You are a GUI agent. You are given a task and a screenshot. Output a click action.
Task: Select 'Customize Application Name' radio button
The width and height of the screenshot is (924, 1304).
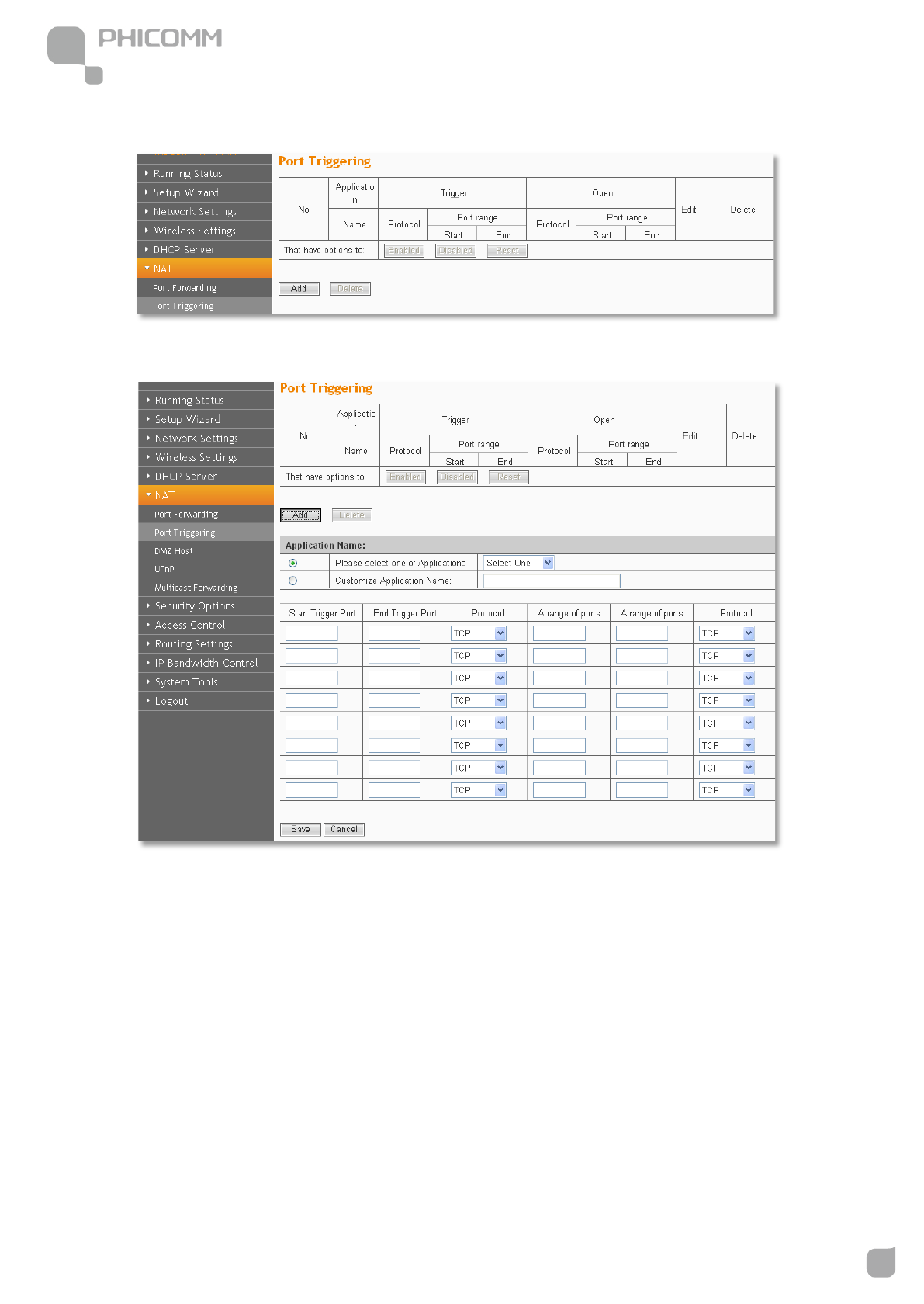[292, 581]
